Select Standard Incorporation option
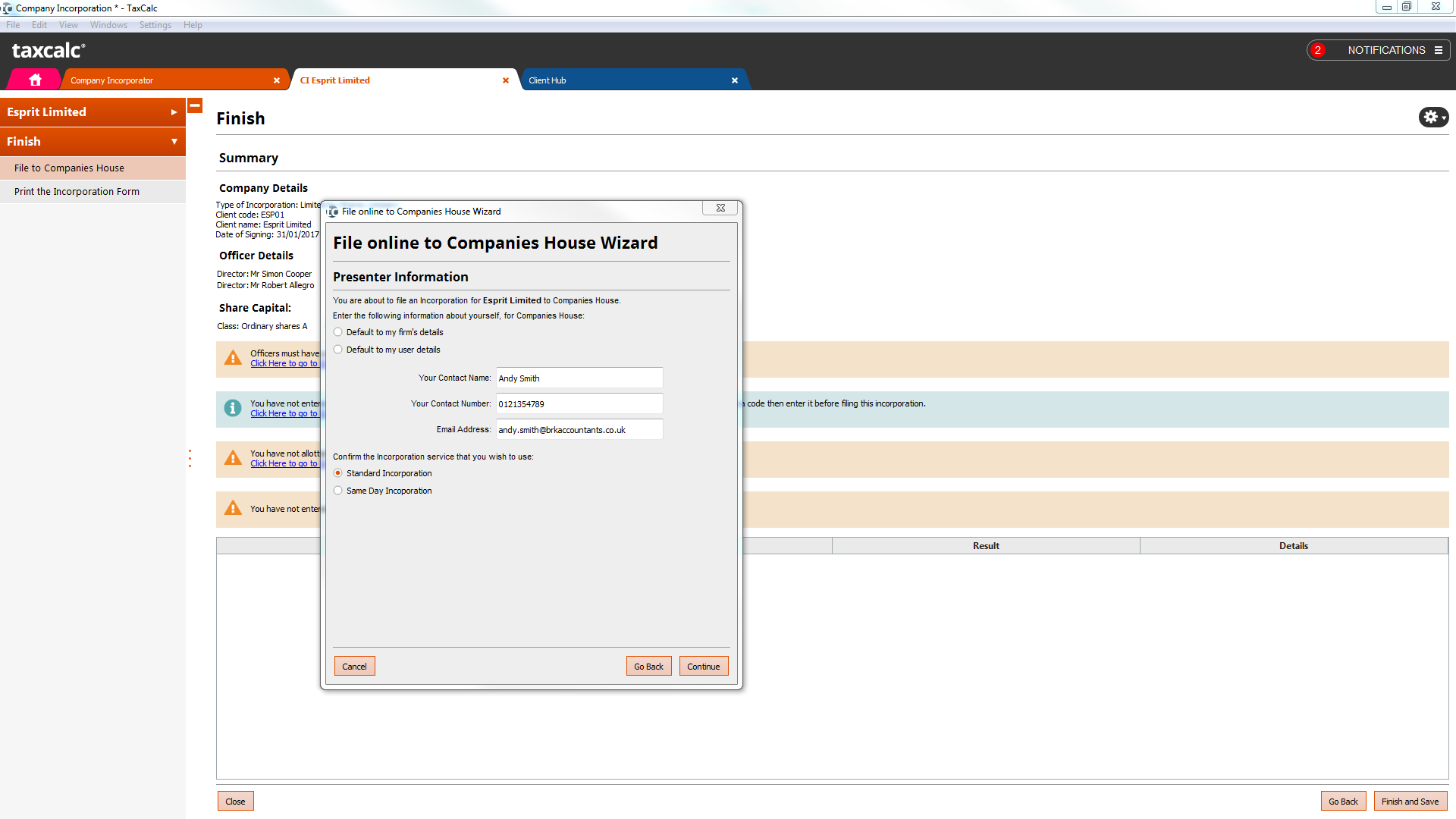 338,473
